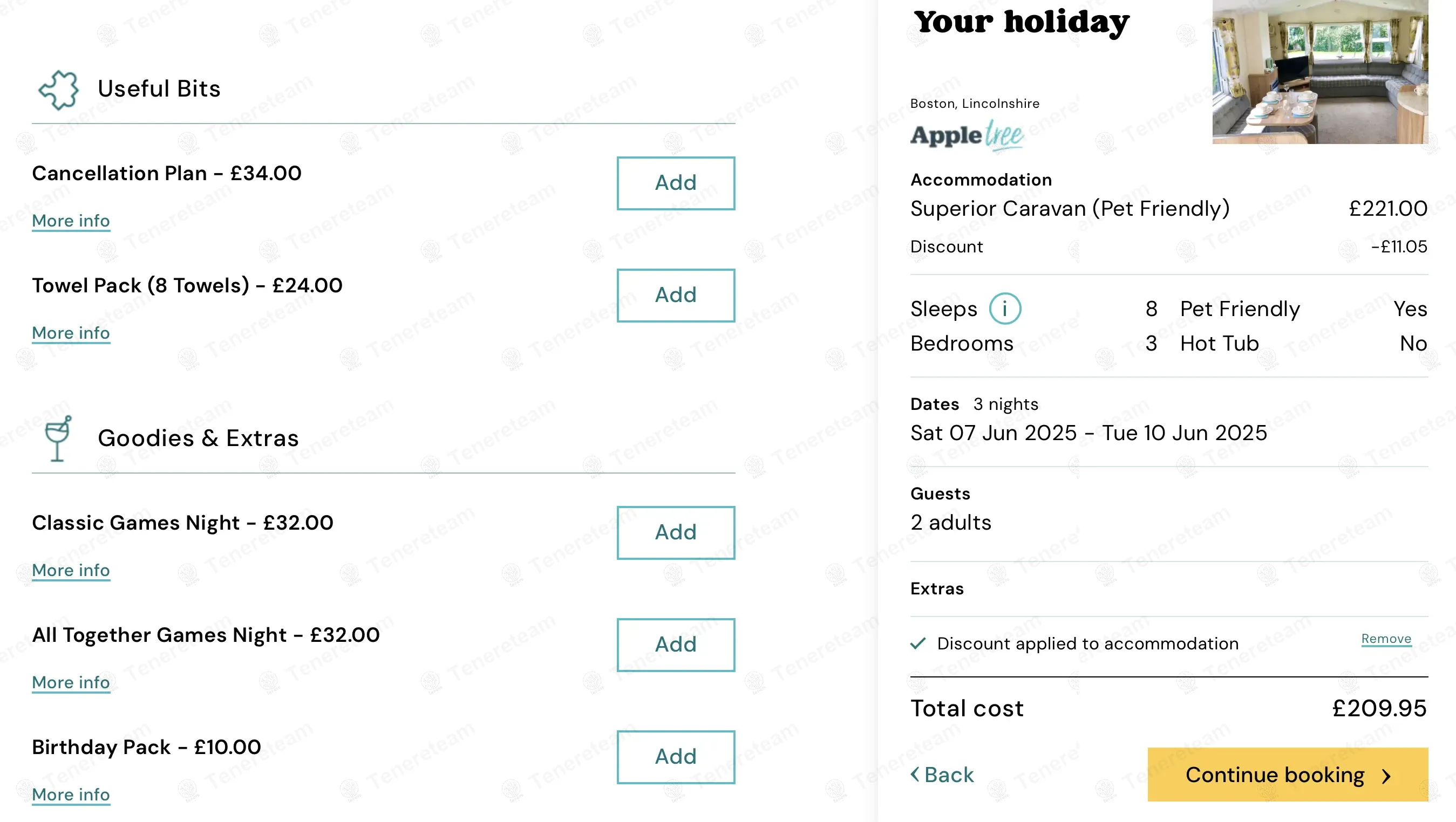
Task: Open More info for Cancellation Plan
Action: point(71,221)
